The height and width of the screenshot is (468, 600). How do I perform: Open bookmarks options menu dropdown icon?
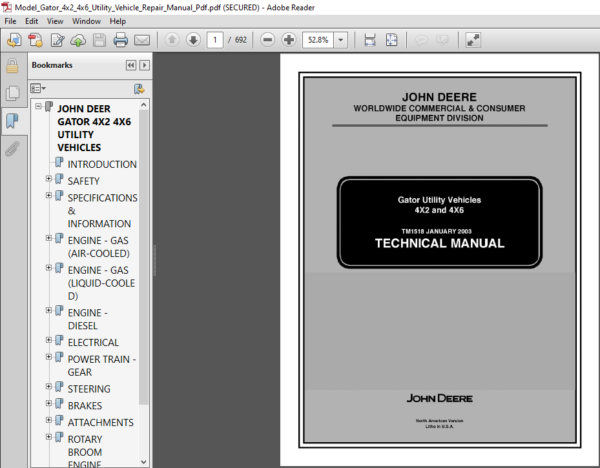[38, 89]
